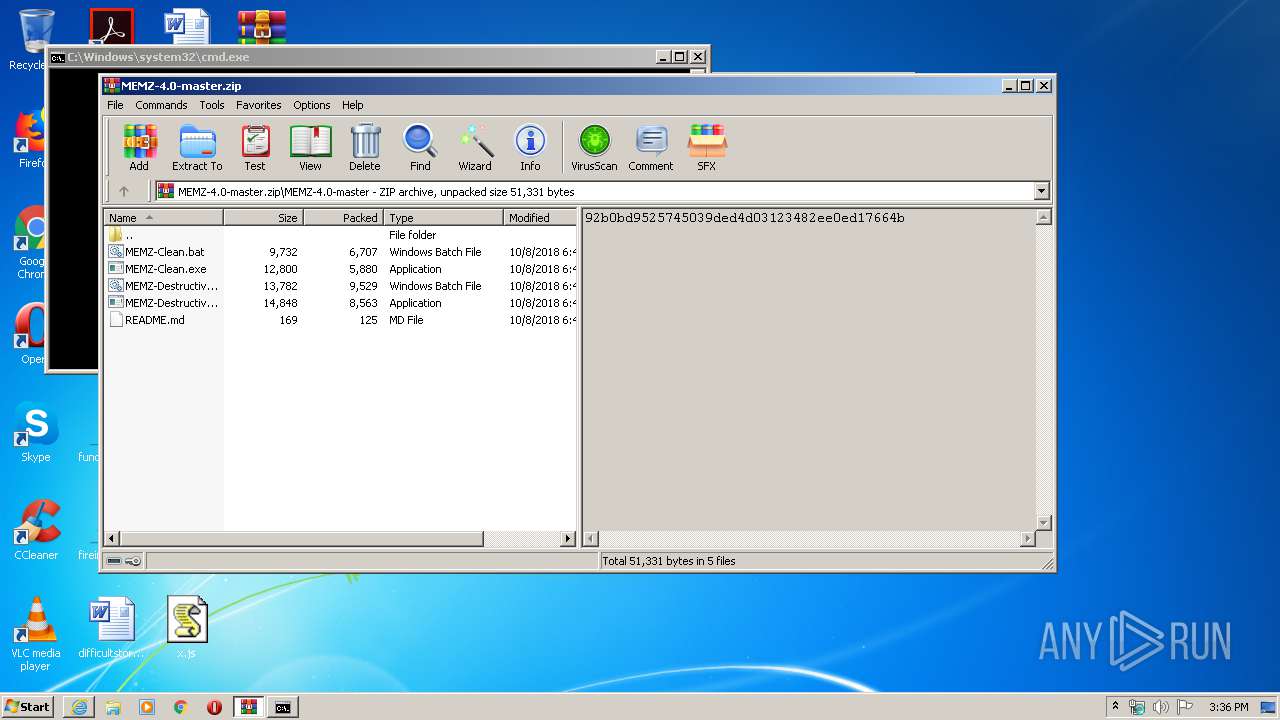
Task: Open VLC media player desktop shortcut
Action: coord(36,634)
